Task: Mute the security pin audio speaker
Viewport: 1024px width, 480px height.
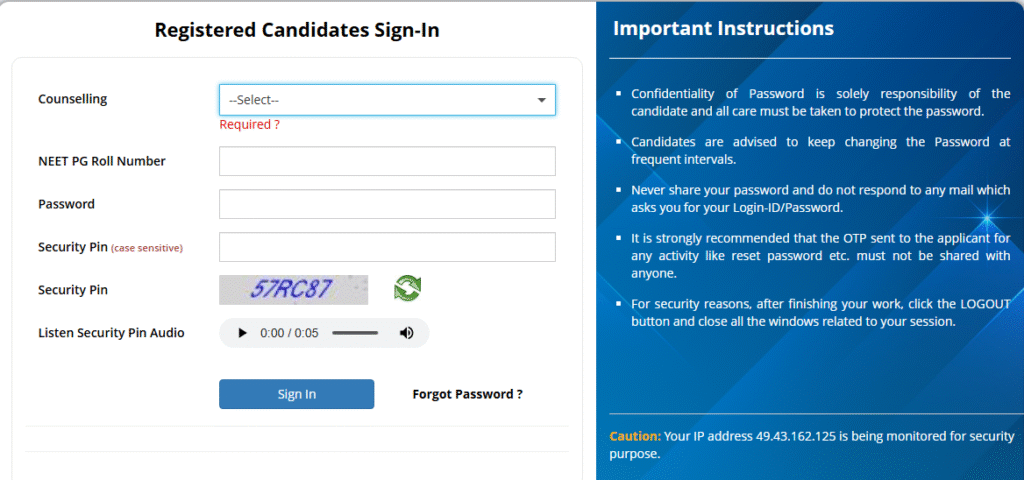Action: [x=406, y=333]
